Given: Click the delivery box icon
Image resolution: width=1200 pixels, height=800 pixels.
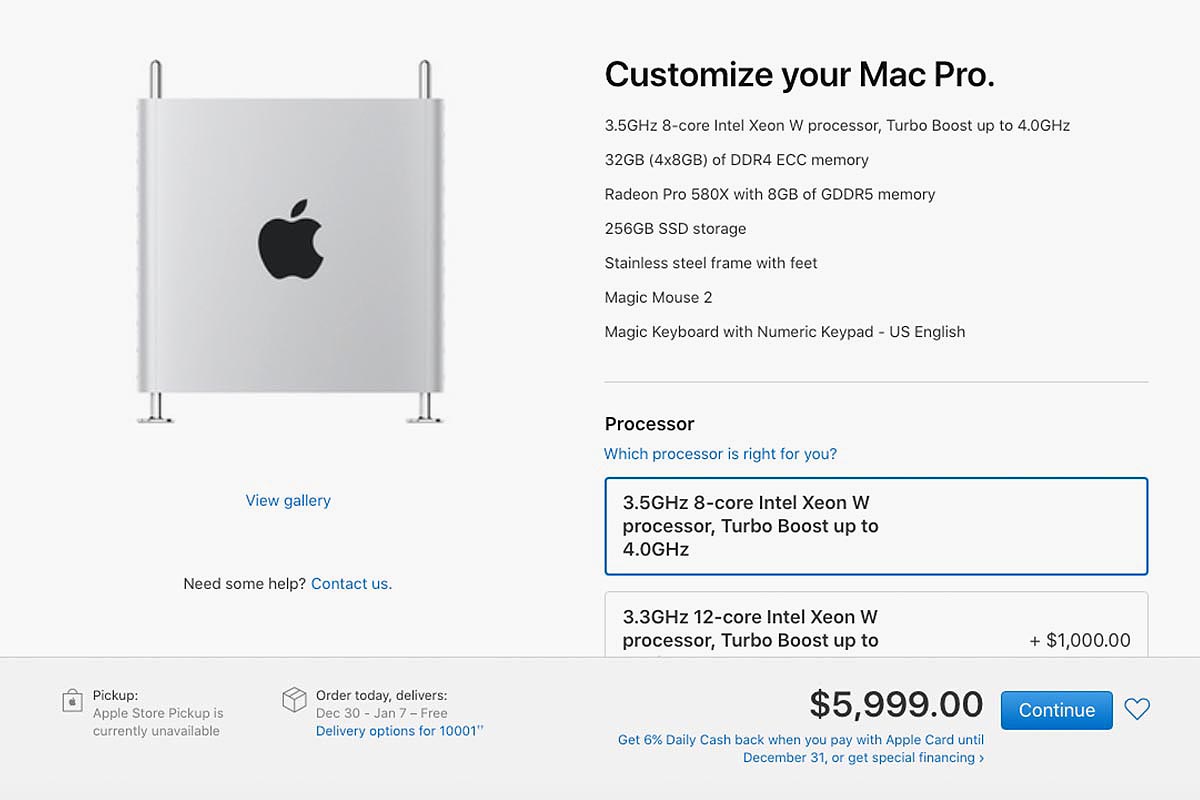Looking at the screenshot, I should (x=294, y=700).
